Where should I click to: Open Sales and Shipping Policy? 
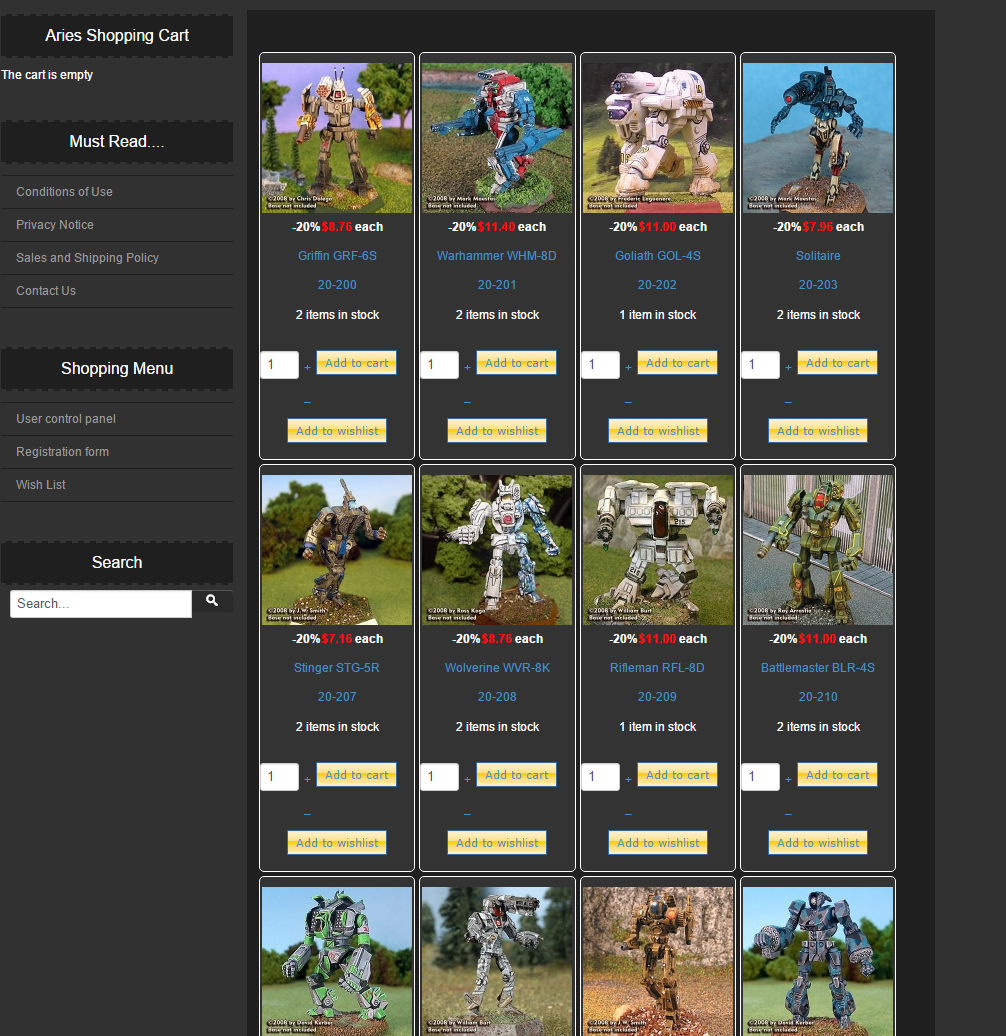pyautogui.click(x=87, y=258)
